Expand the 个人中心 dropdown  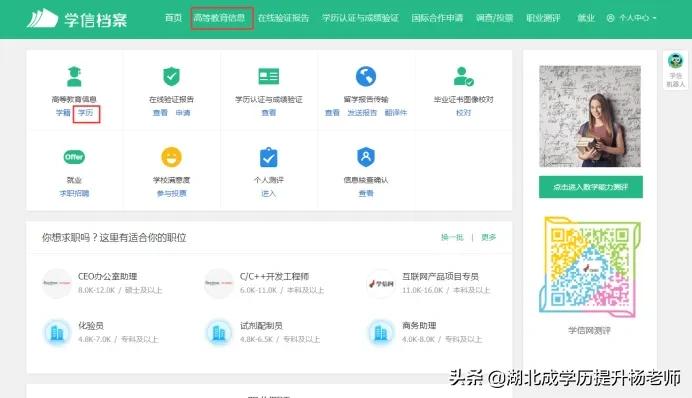coord(637,18)
